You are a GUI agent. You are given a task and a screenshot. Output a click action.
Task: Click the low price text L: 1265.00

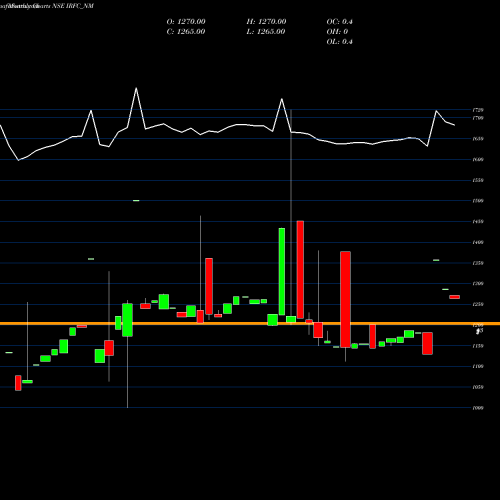(x=266, y=32)
